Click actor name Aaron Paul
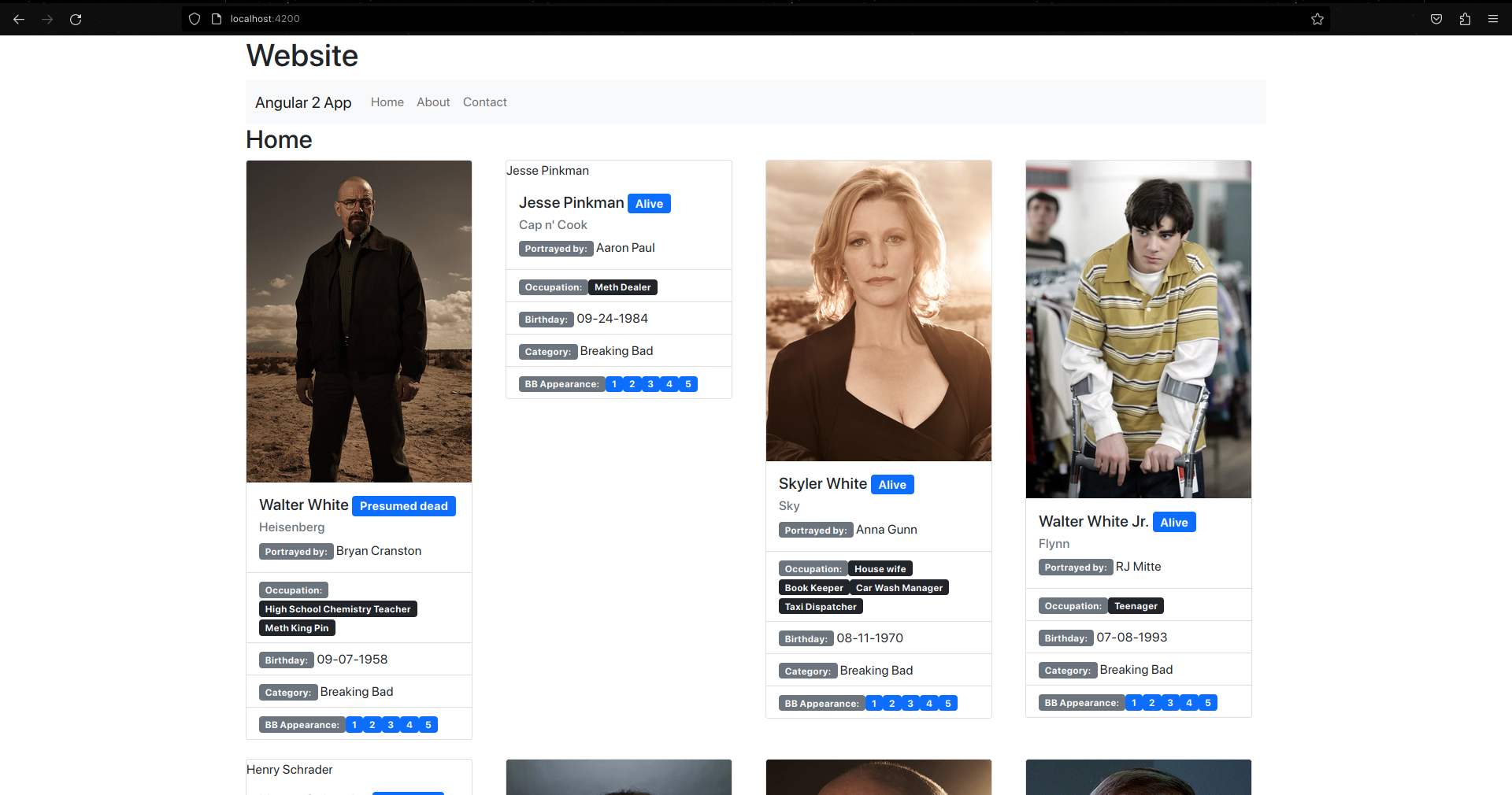The height and width of the screenshot is (795, 1512). [x=625, y=248]
